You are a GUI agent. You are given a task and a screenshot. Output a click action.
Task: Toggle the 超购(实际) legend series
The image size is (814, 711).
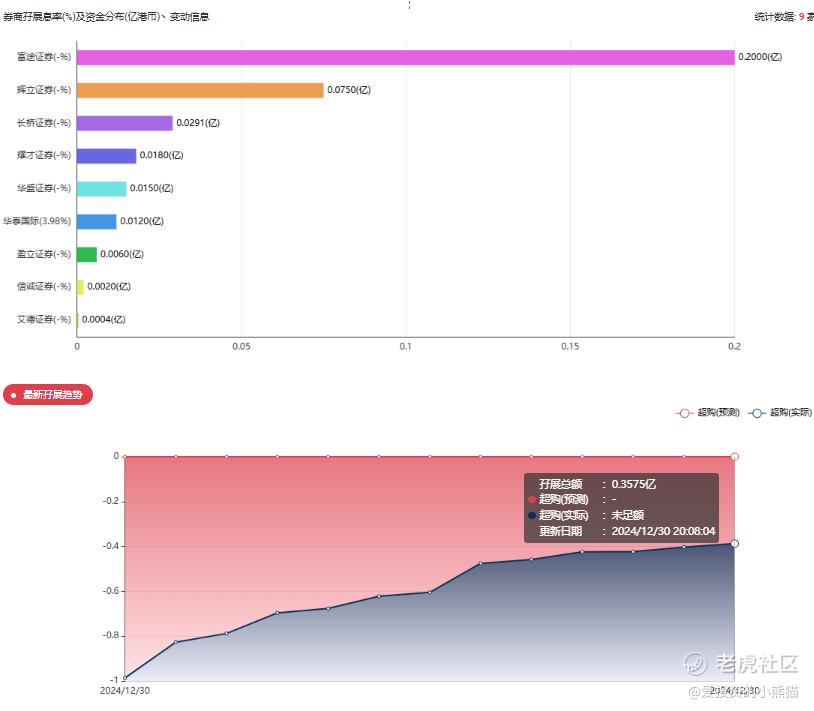[780, 413]
